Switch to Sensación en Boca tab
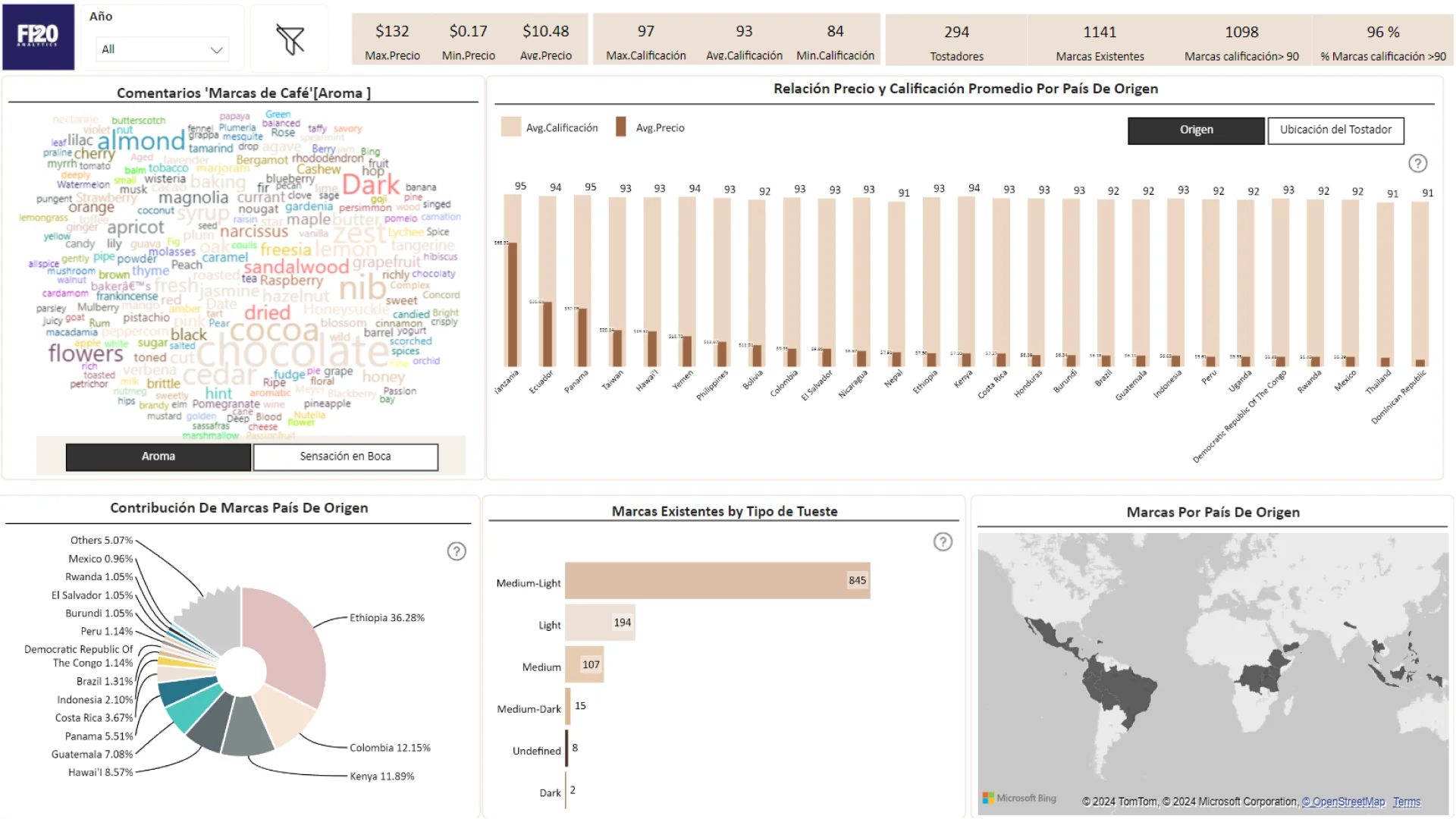 [345, 457]
